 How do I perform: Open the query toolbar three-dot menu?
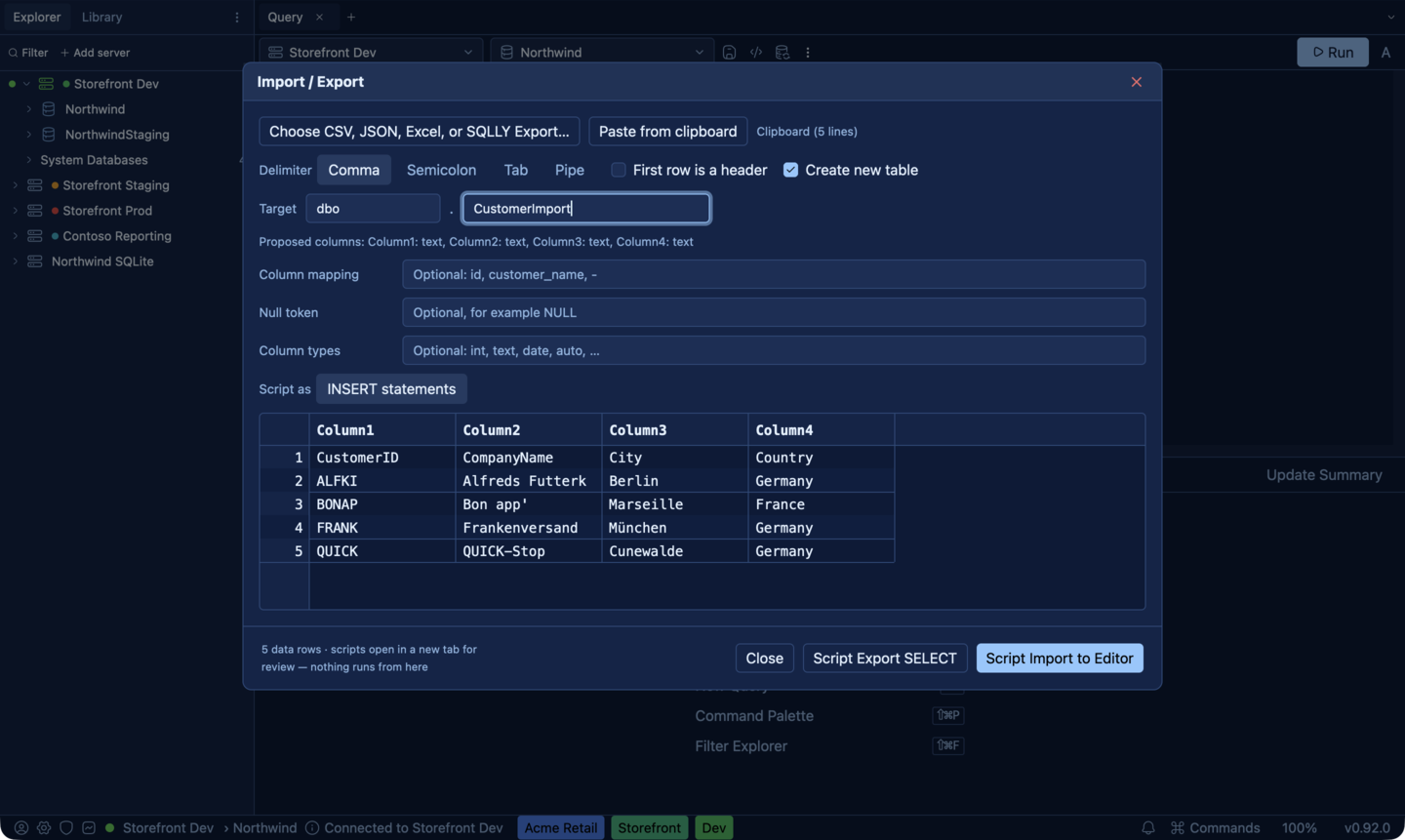(x=808, y=53)
